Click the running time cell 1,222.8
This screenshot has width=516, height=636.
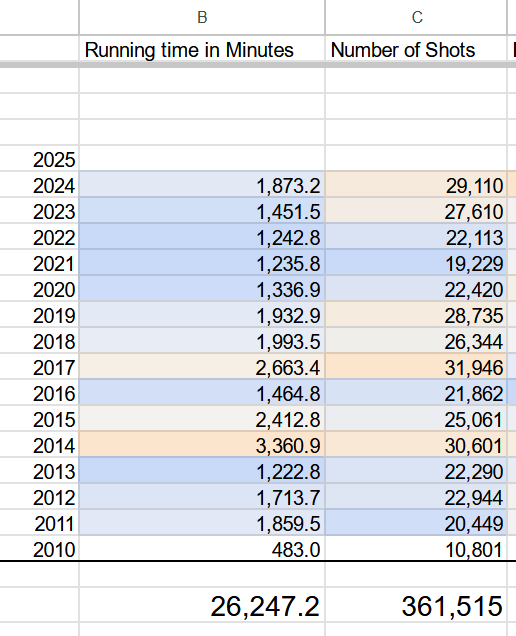tap(202, 471)
